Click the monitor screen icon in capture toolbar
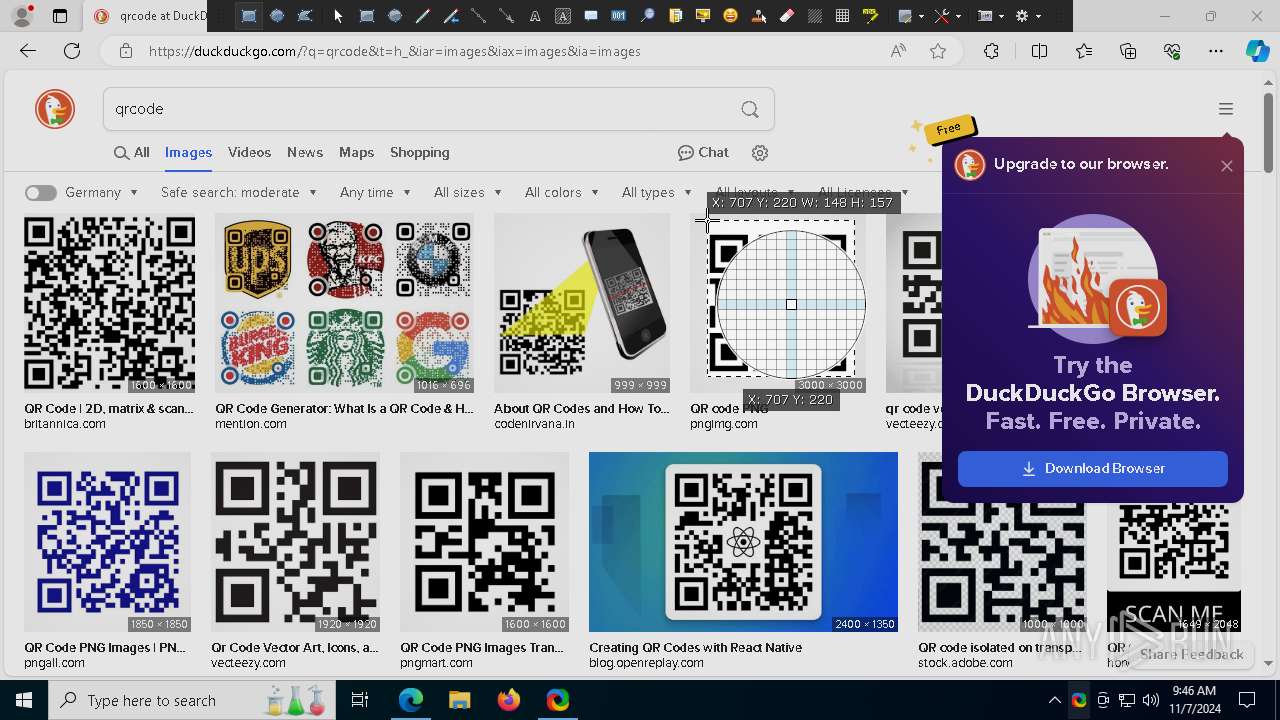The image size is (1280, 720). tap(703, 16)
